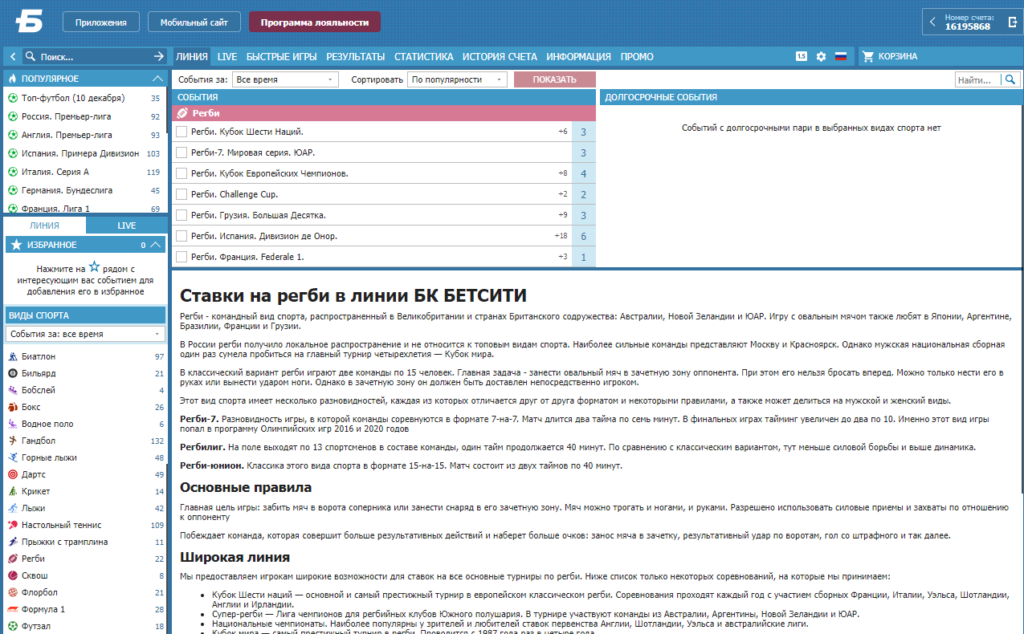Open РЕЗУЛЬТАТЫ menu item

pyautogui.click(x=355, y=57)
